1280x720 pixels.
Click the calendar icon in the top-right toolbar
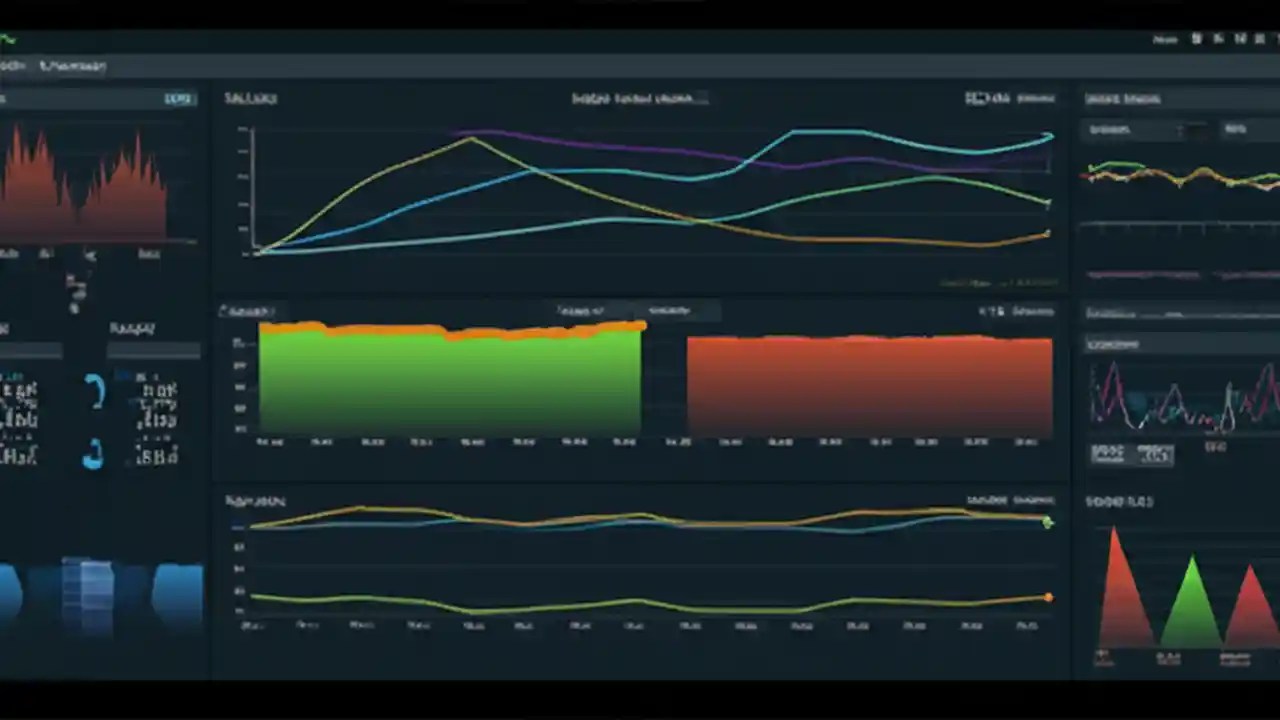click(1240, 38)
